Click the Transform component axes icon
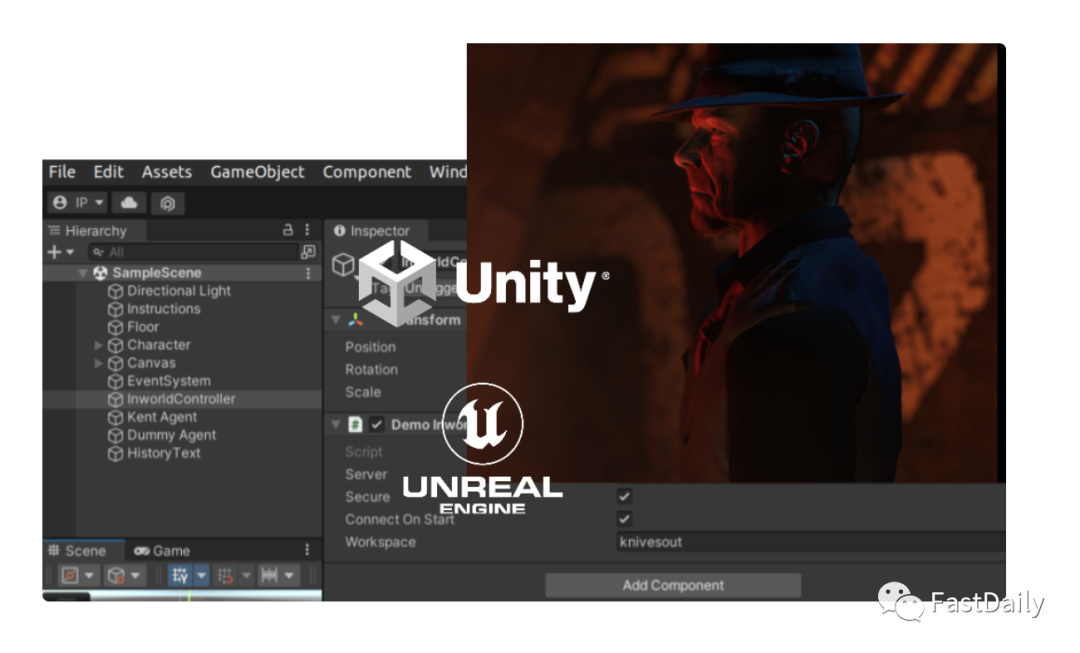The height and width of the screenshot is (653, 1080). point(355,320)
